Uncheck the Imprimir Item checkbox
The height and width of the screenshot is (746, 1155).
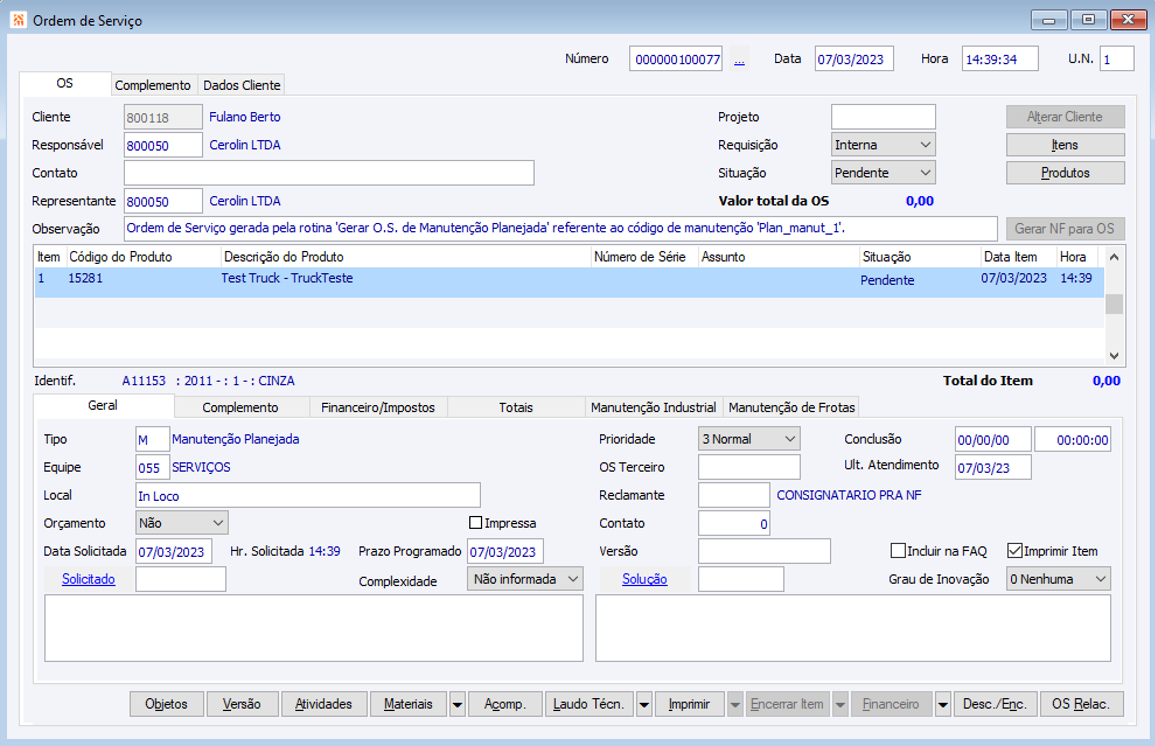click(x=1014, y=551)
